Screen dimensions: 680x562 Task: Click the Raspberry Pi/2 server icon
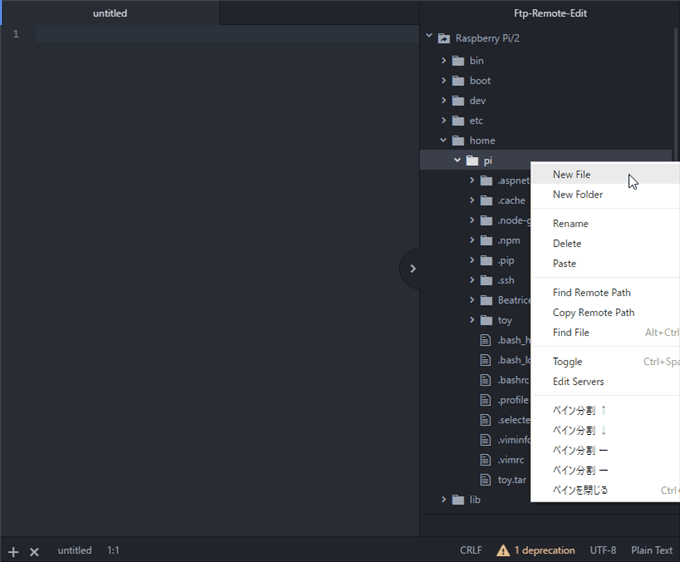[444, 38]
